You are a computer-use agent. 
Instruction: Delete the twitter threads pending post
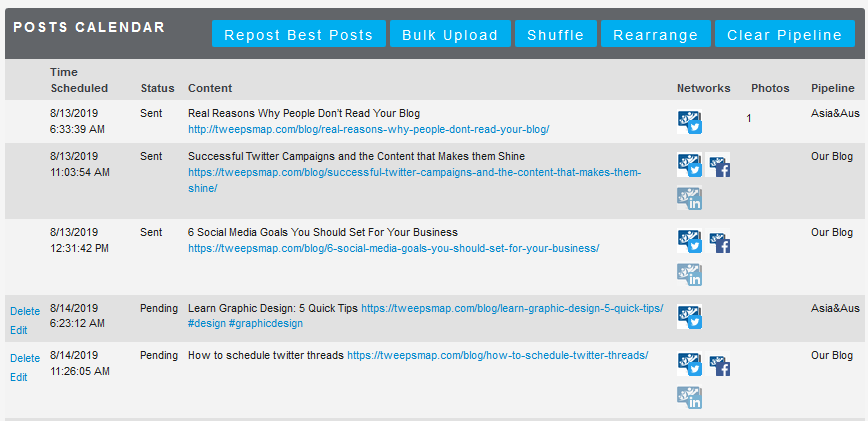pos(25,358)
